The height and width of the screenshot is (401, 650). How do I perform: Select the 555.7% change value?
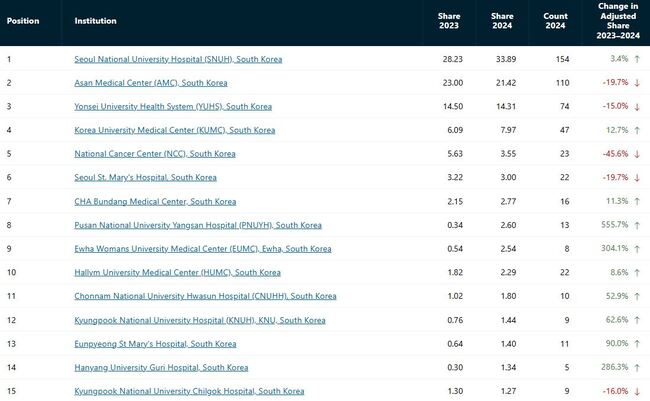coord(615,225)
